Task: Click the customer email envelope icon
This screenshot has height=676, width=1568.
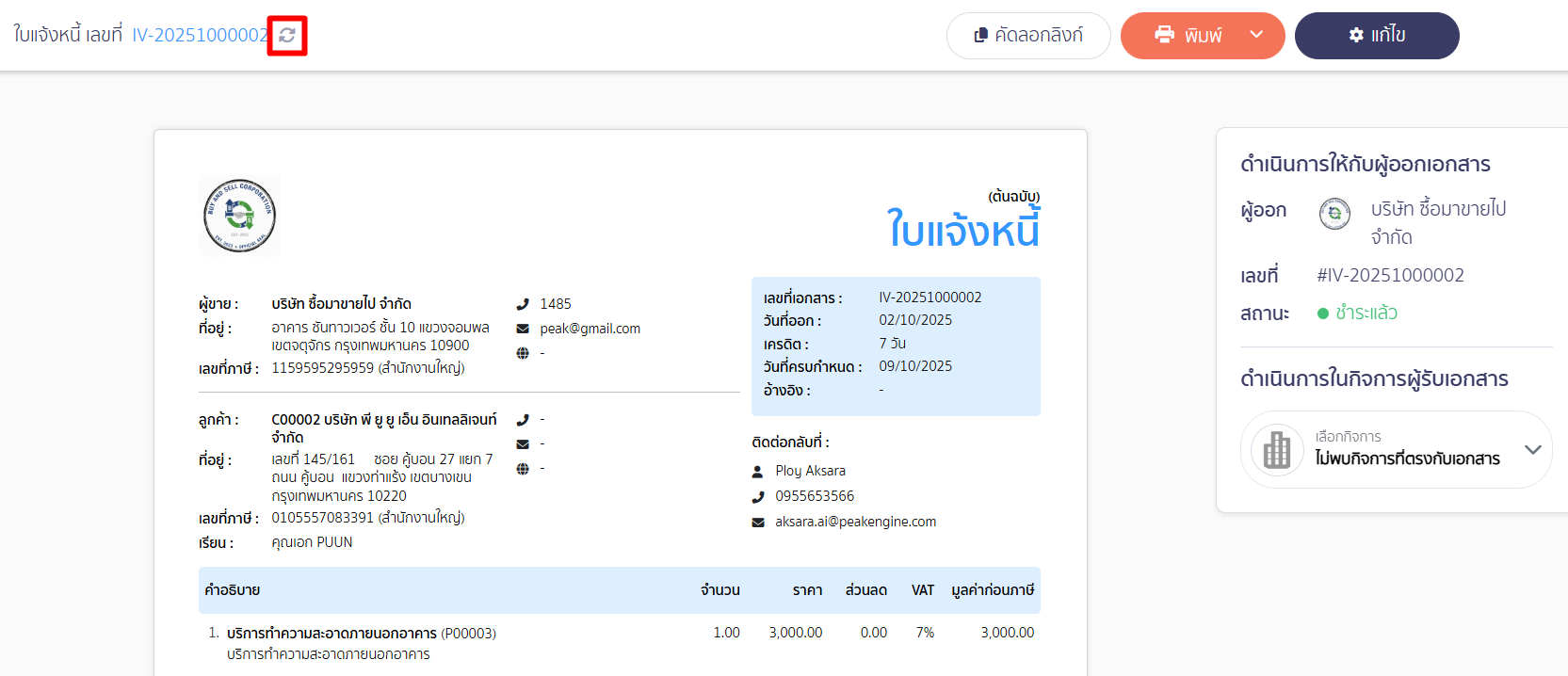Action: click(523, 444)
